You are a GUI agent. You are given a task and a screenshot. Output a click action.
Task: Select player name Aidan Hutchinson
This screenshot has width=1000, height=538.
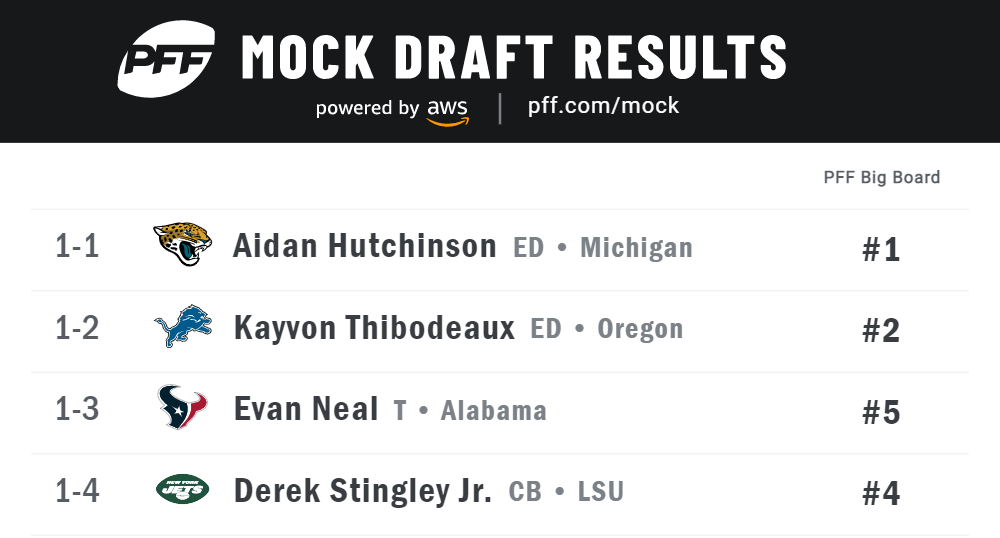364,246
